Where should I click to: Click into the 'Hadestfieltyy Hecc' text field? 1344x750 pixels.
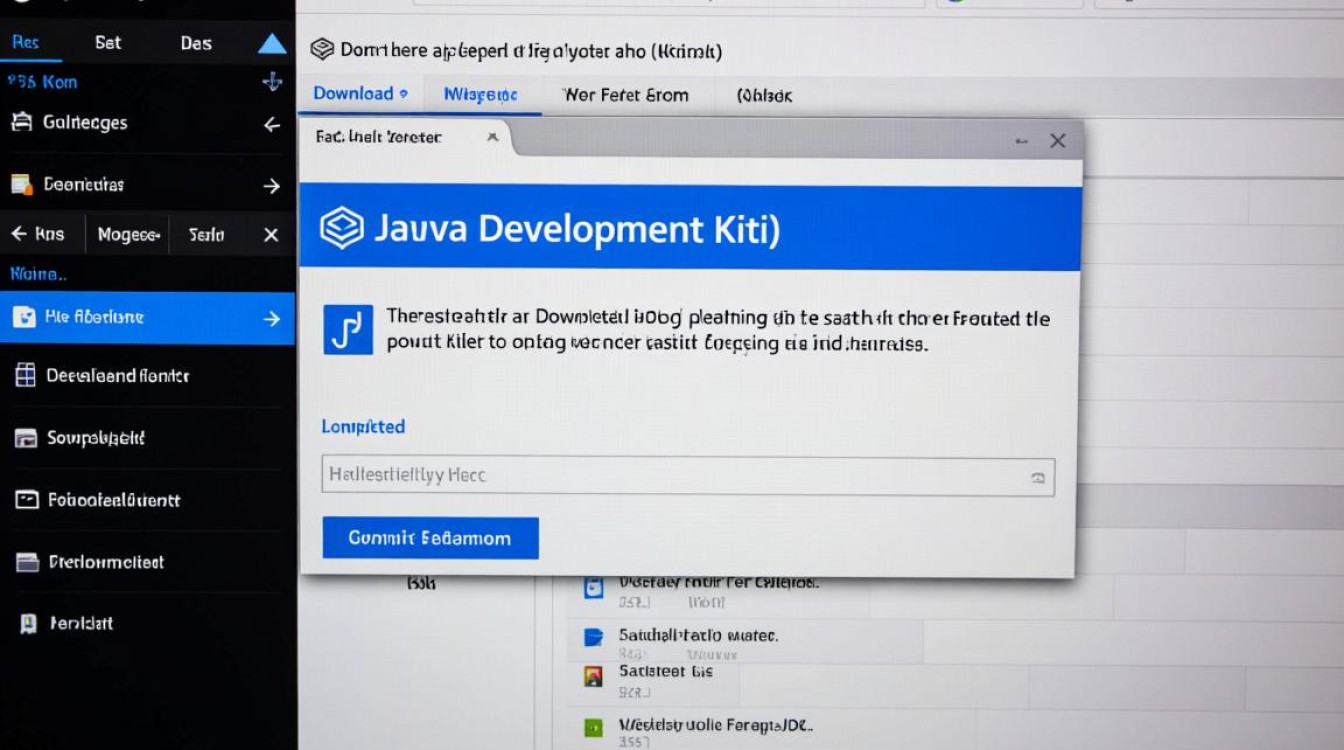pyautogui.click(x=670, y=476)
